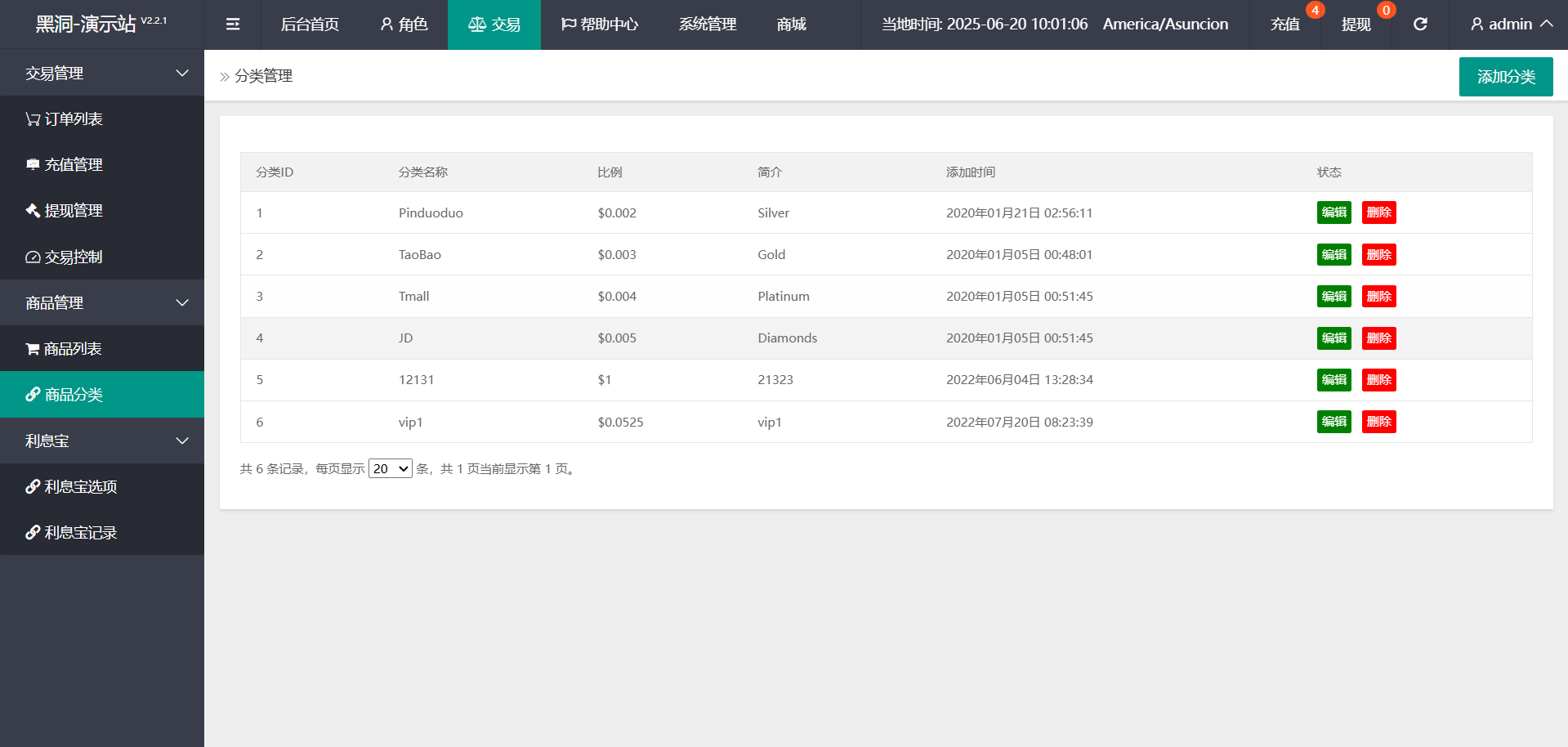Select the 交易 top menu tab
1568x747 pixels.
coord(494,25)
